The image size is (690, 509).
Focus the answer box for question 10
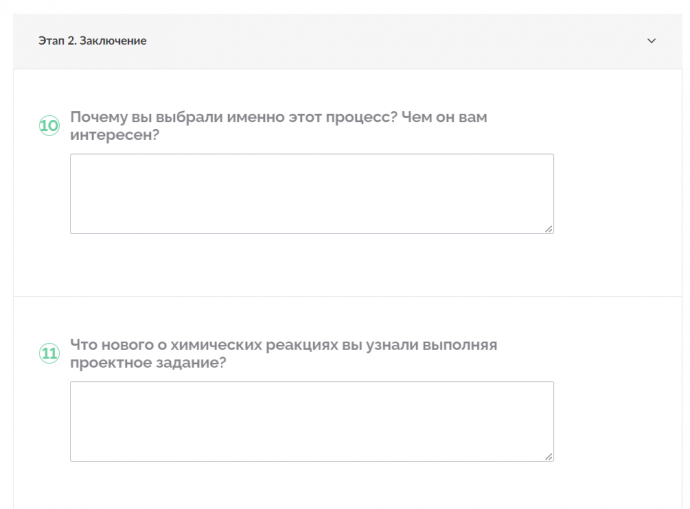(312, 194)
